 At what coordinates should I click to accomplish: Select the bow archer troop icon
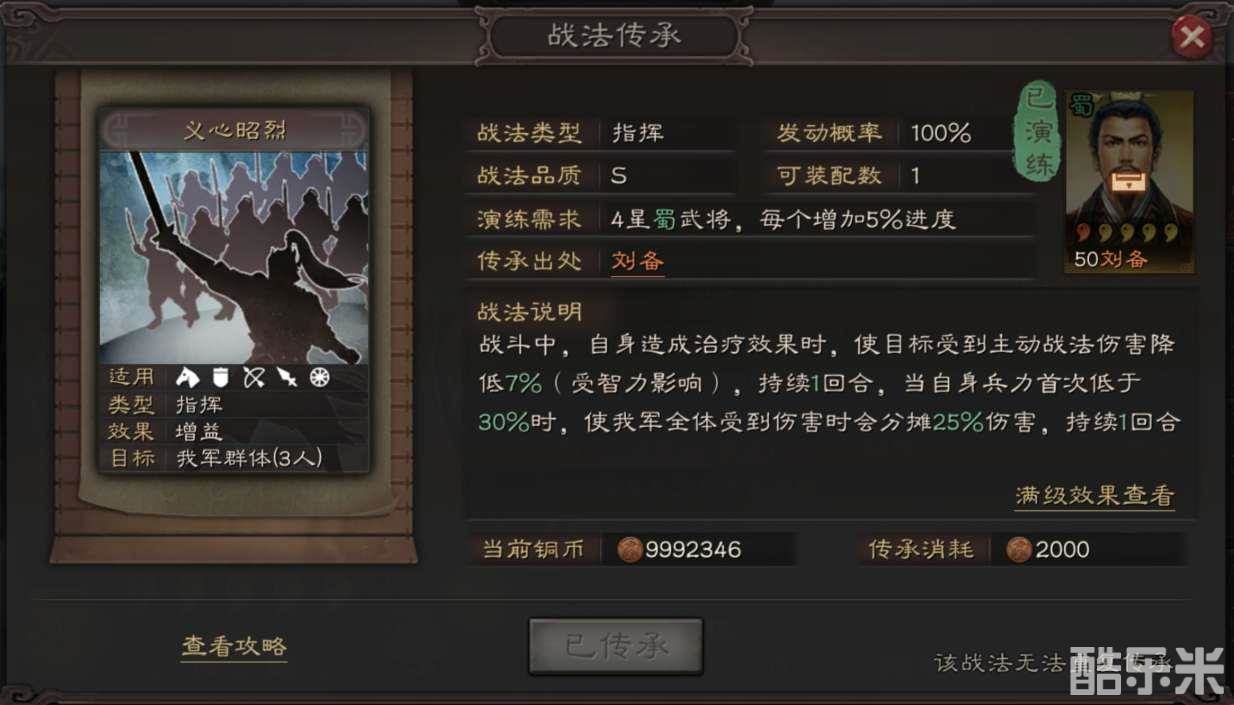click(254, 377)
